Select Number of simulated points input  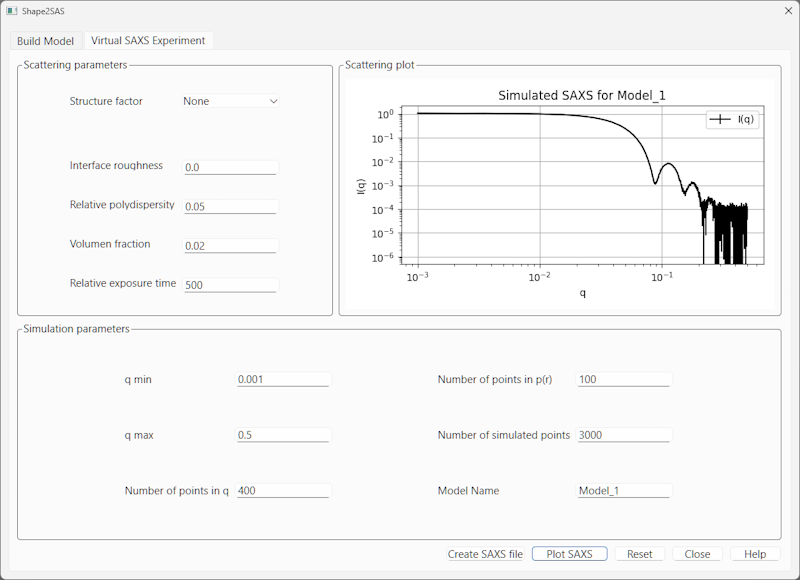pyautogui.click(x=624, y=436)
